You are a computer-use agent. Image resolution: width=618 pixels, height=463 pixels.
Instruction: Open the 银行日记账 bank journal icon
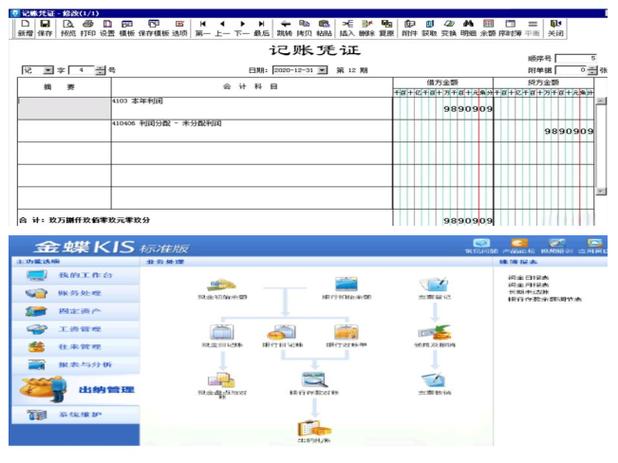pos(283,336)
